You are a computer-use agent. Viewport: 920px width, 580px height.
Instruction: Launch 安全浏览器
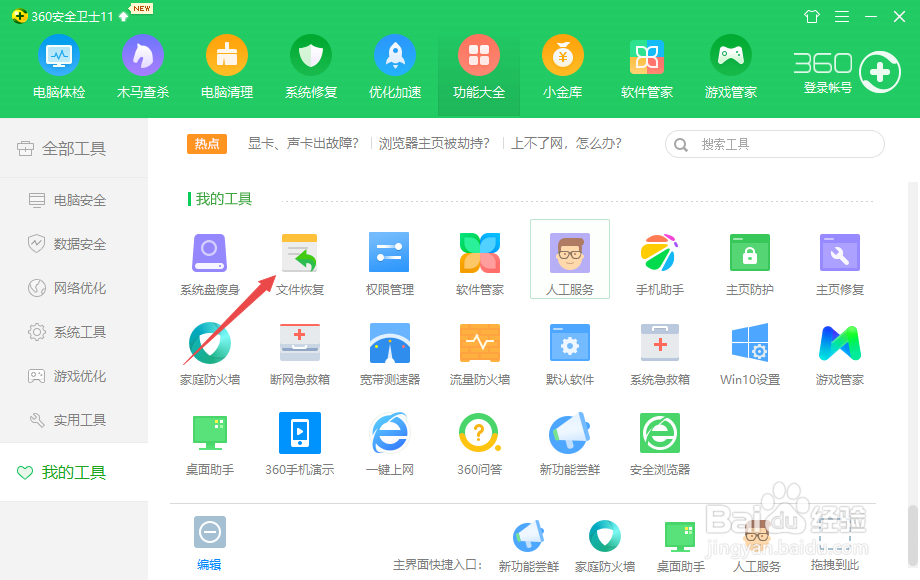[659, 440]
